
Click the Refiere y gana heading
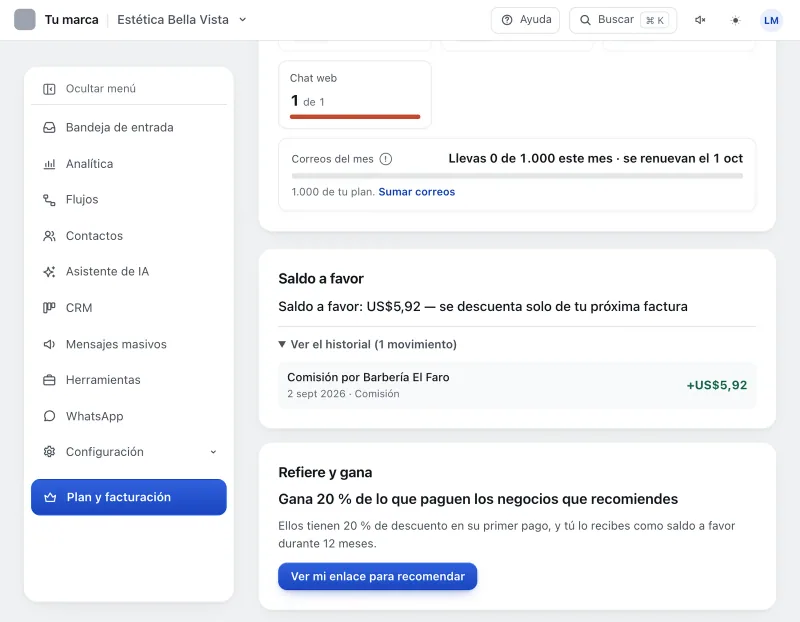(x=325, y=472)
